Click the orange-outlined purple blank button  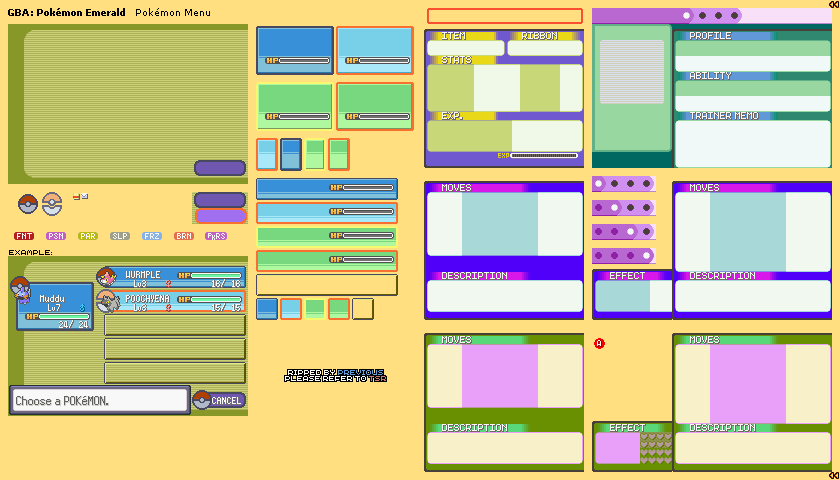(220, 216)
